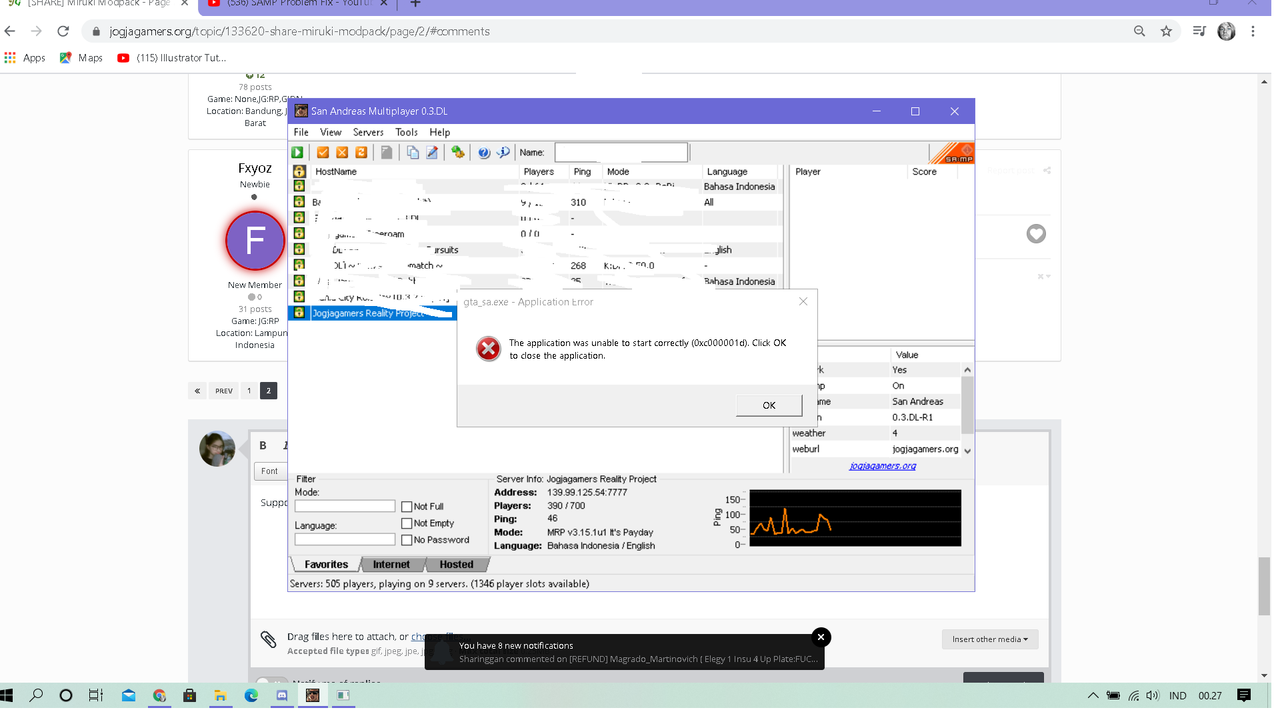
Task: Open the Apps bookmarks shortcut
Action: [26, 58]
